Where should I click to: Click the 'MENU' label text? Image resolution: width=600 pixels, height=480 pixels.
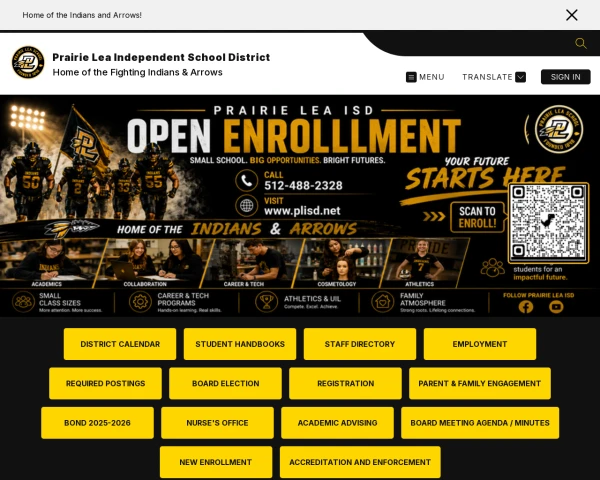(432, 77)
